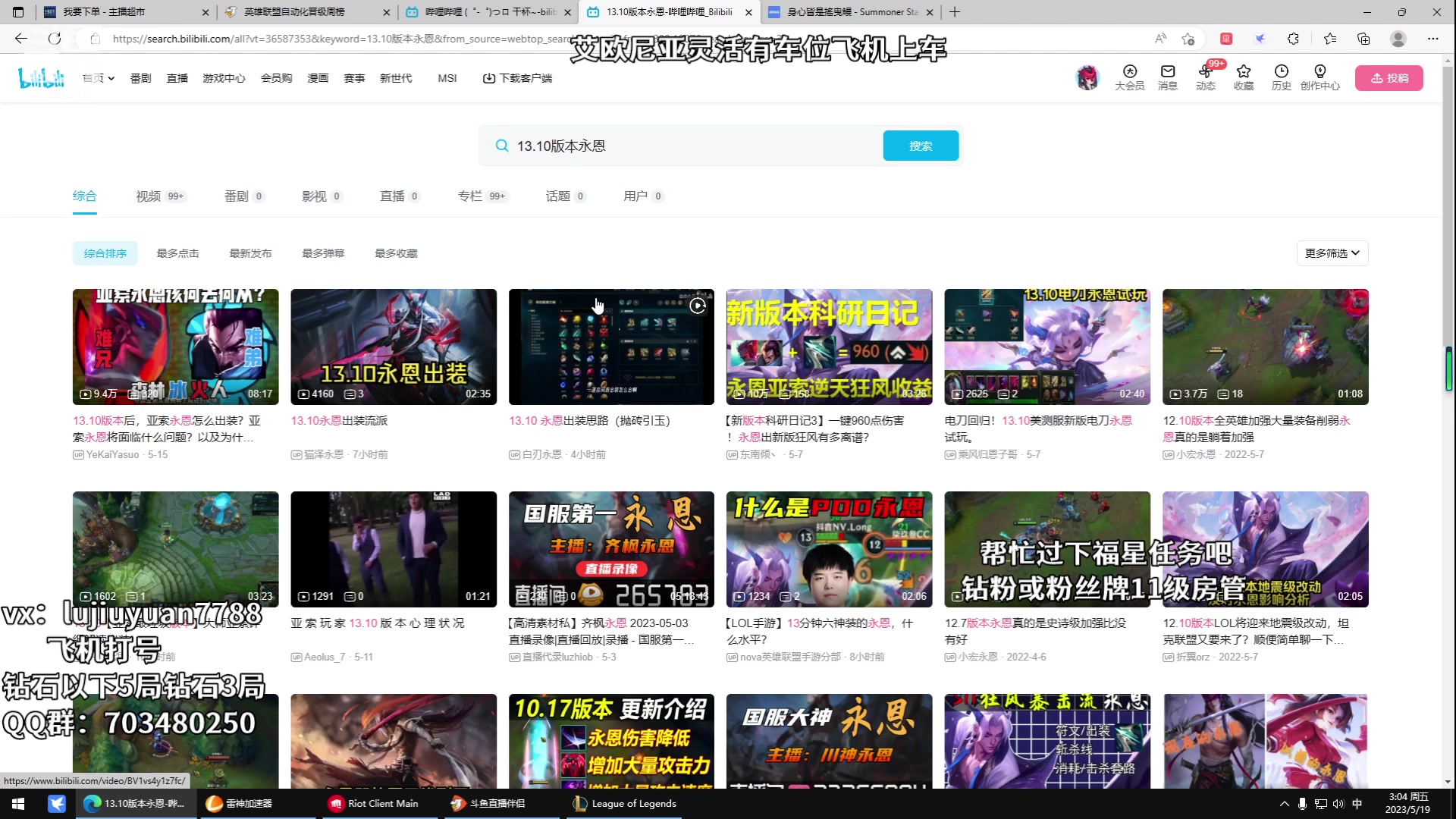Click the blue 搜索 button

(x=921, y=146)
